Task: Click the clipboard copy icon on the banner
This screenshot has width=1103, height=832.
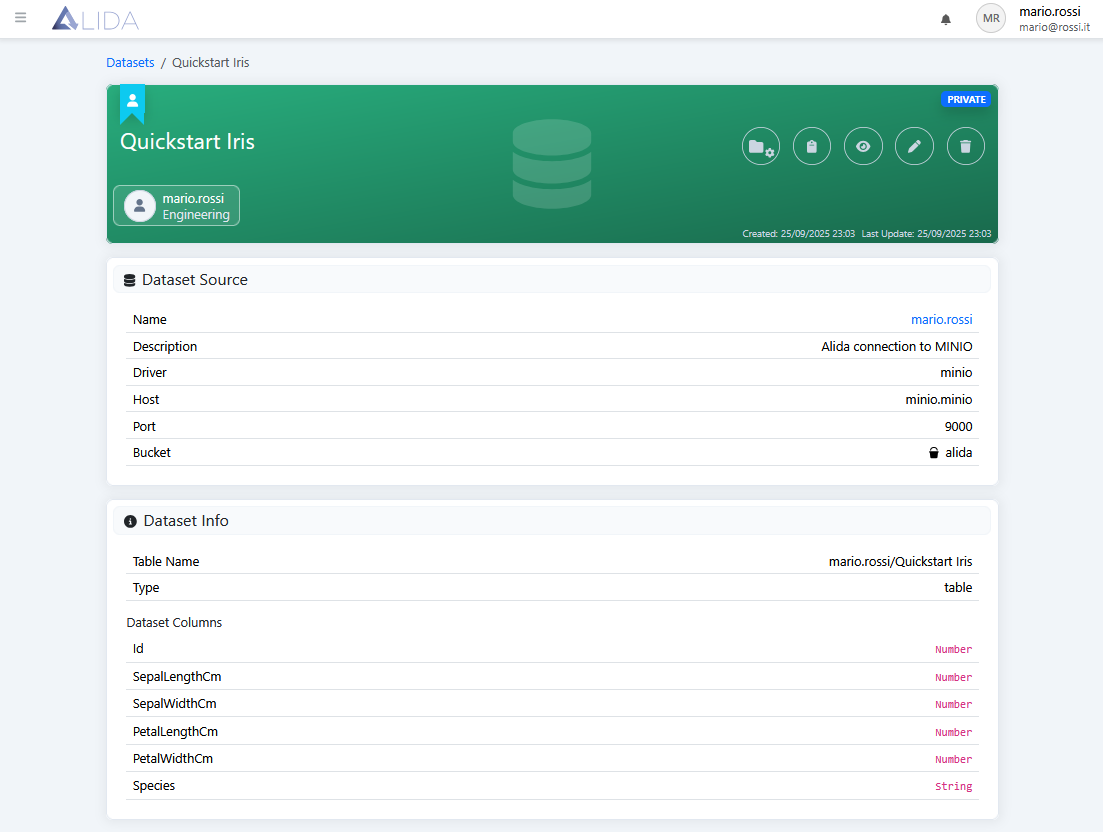Action: click(812, 146)
